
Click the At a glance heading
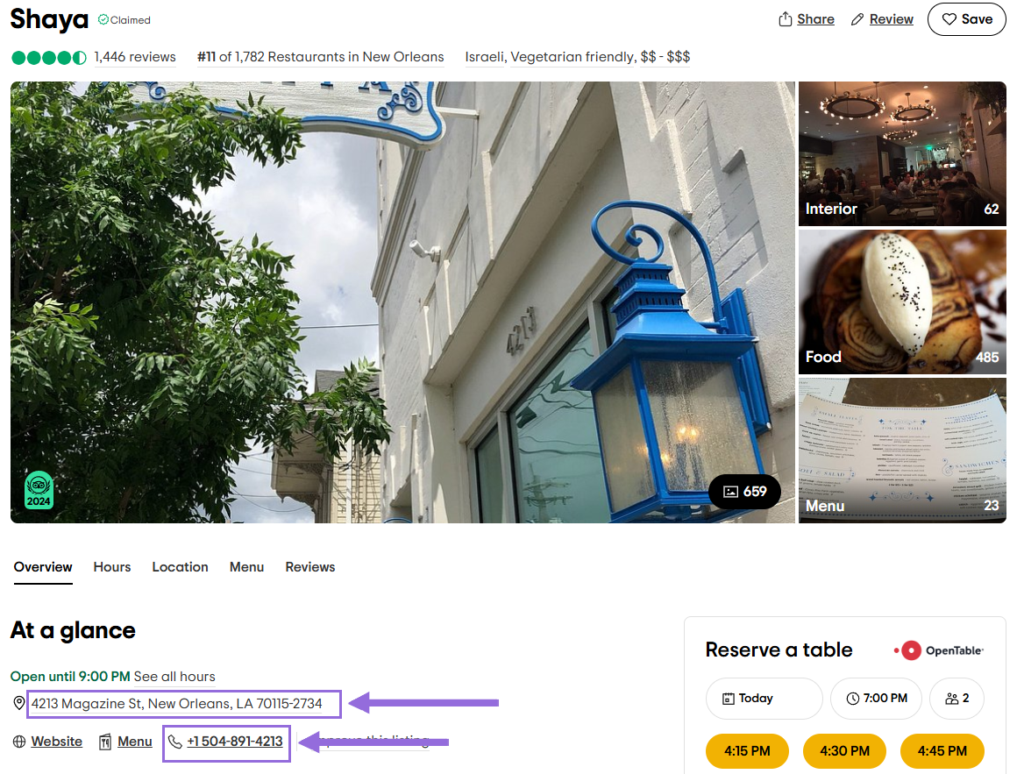[x=73, y=631]
